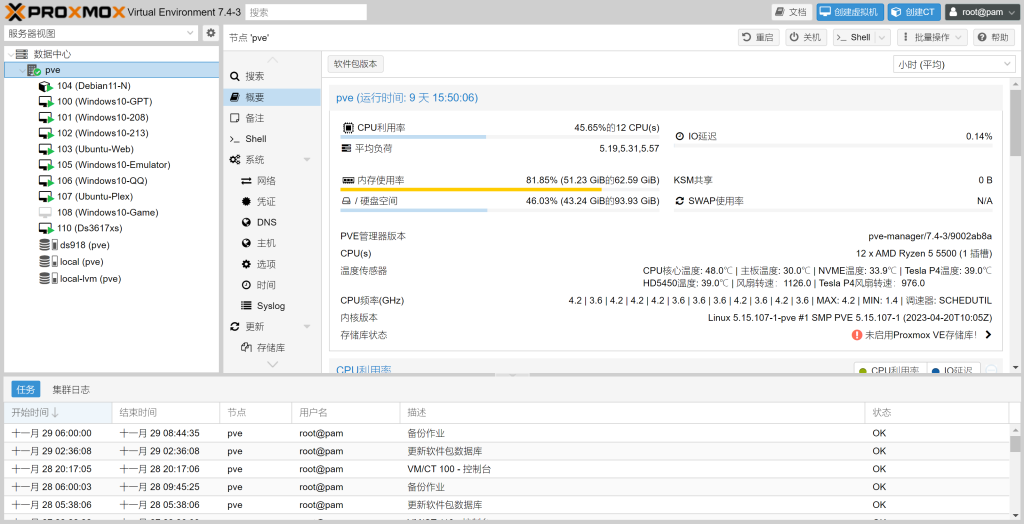Open Shell in the node side menu
The width and height of the screenshot is (1024, 524).
click(x=272, y=139)
